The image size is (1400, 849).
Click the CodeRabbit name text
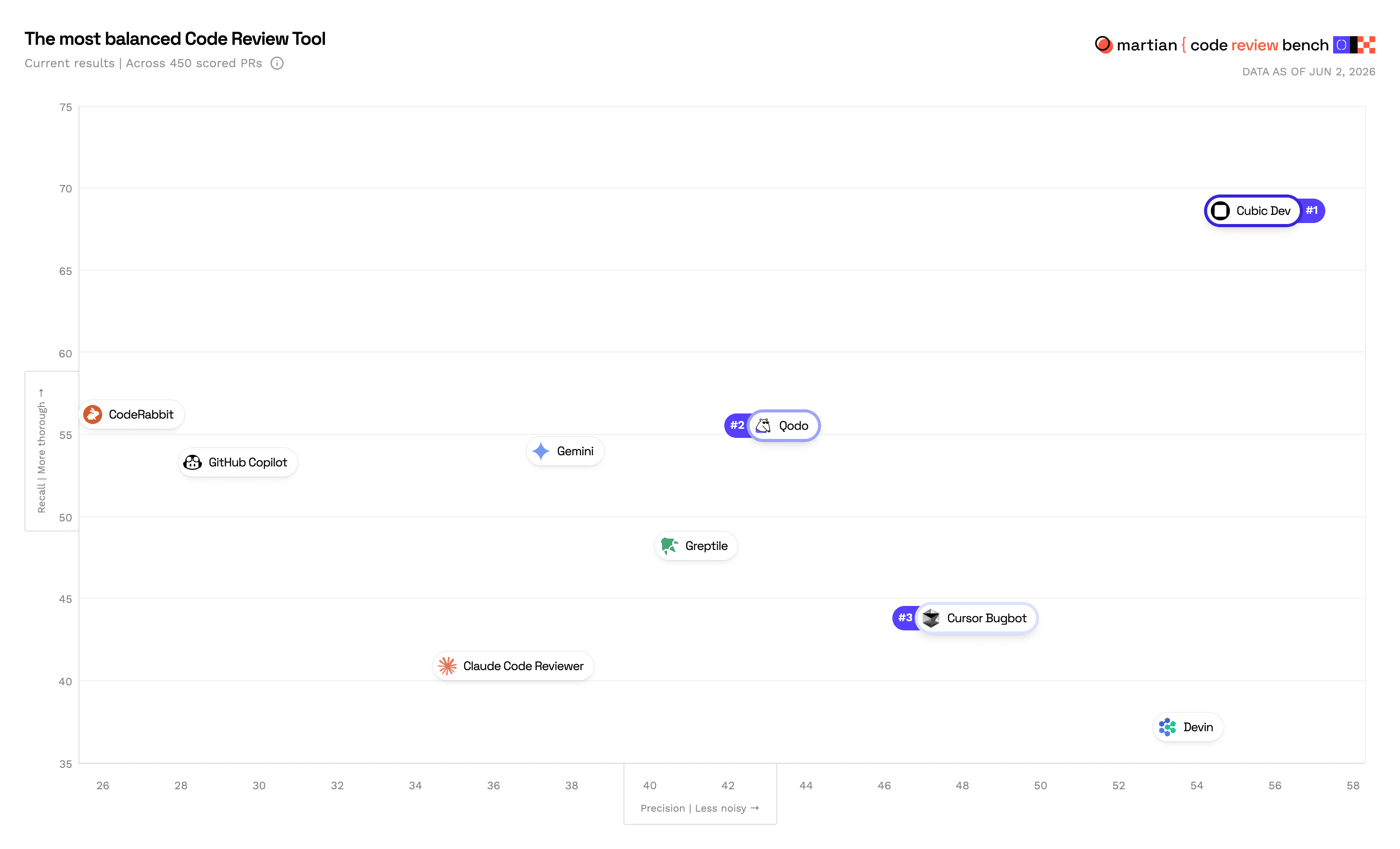click(141, 414)
